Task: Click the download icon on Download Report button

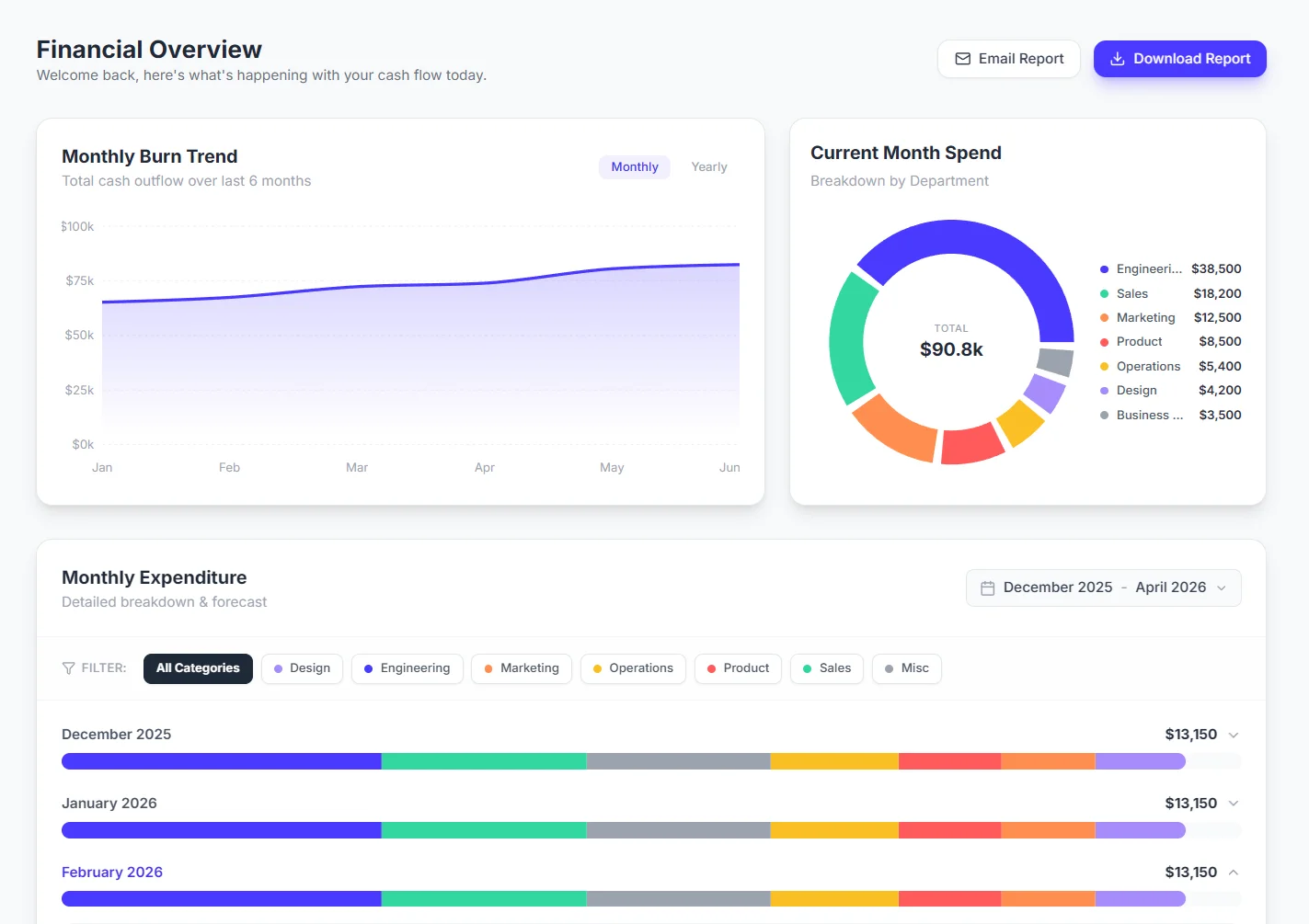Action: 1117,58
